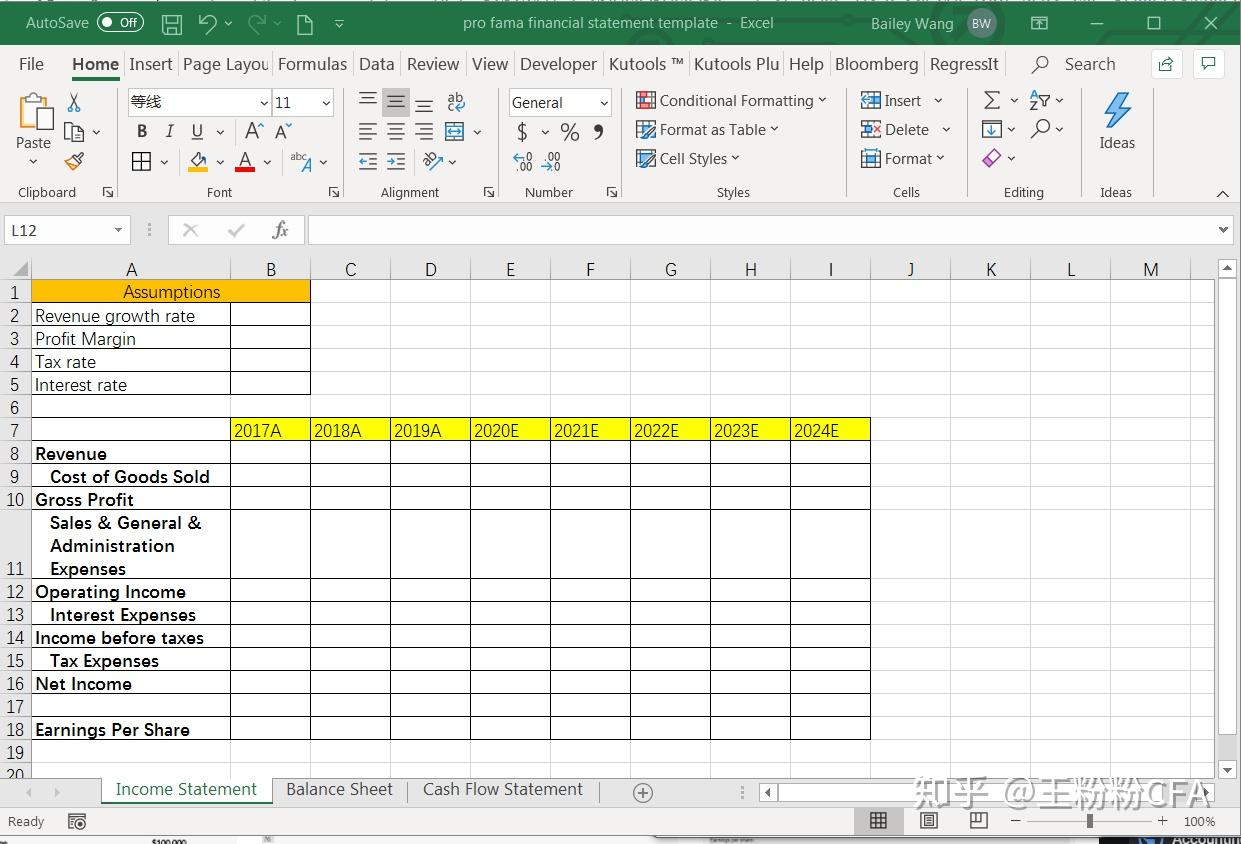Click the Increase Indent icon
The width and height of the screenshot is (1241, 844).
(x=396, y=161)
